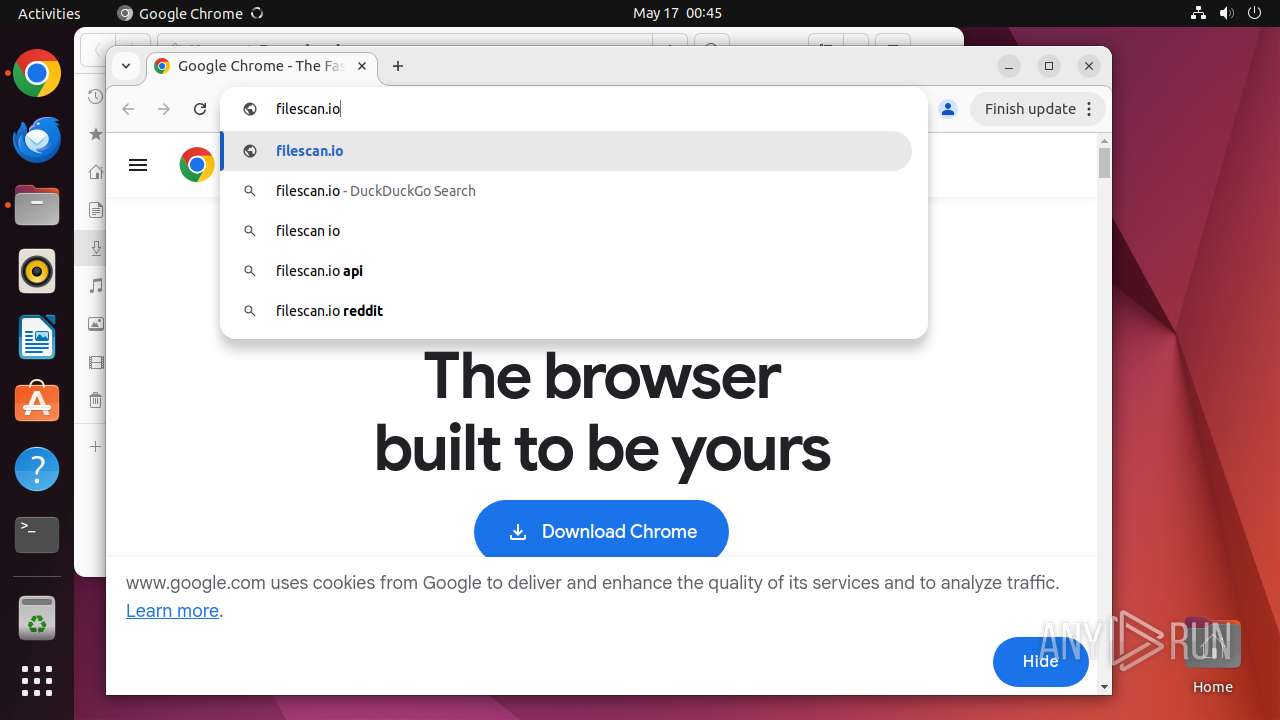Click the Chrome forward arrow
Image resolution: width=1280 pixels, height=720 pixels.
(x=164, y=109)
